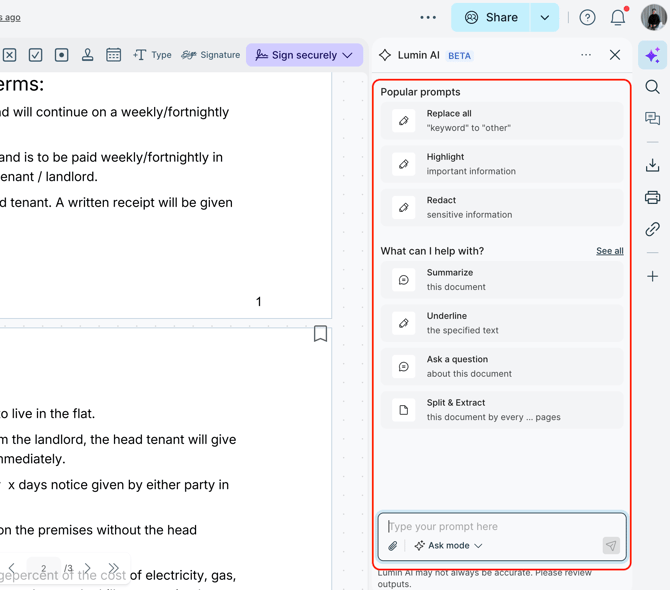Click the cross mark form field tool
Screen dimensions: 670x590
(x=9, y=55)
